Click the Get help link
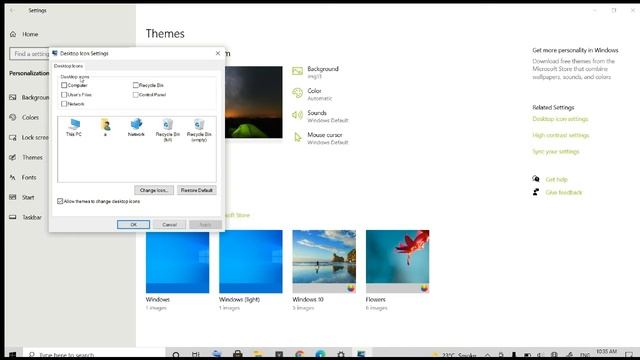This screenshot has height=360, width=640. (557, 180)
